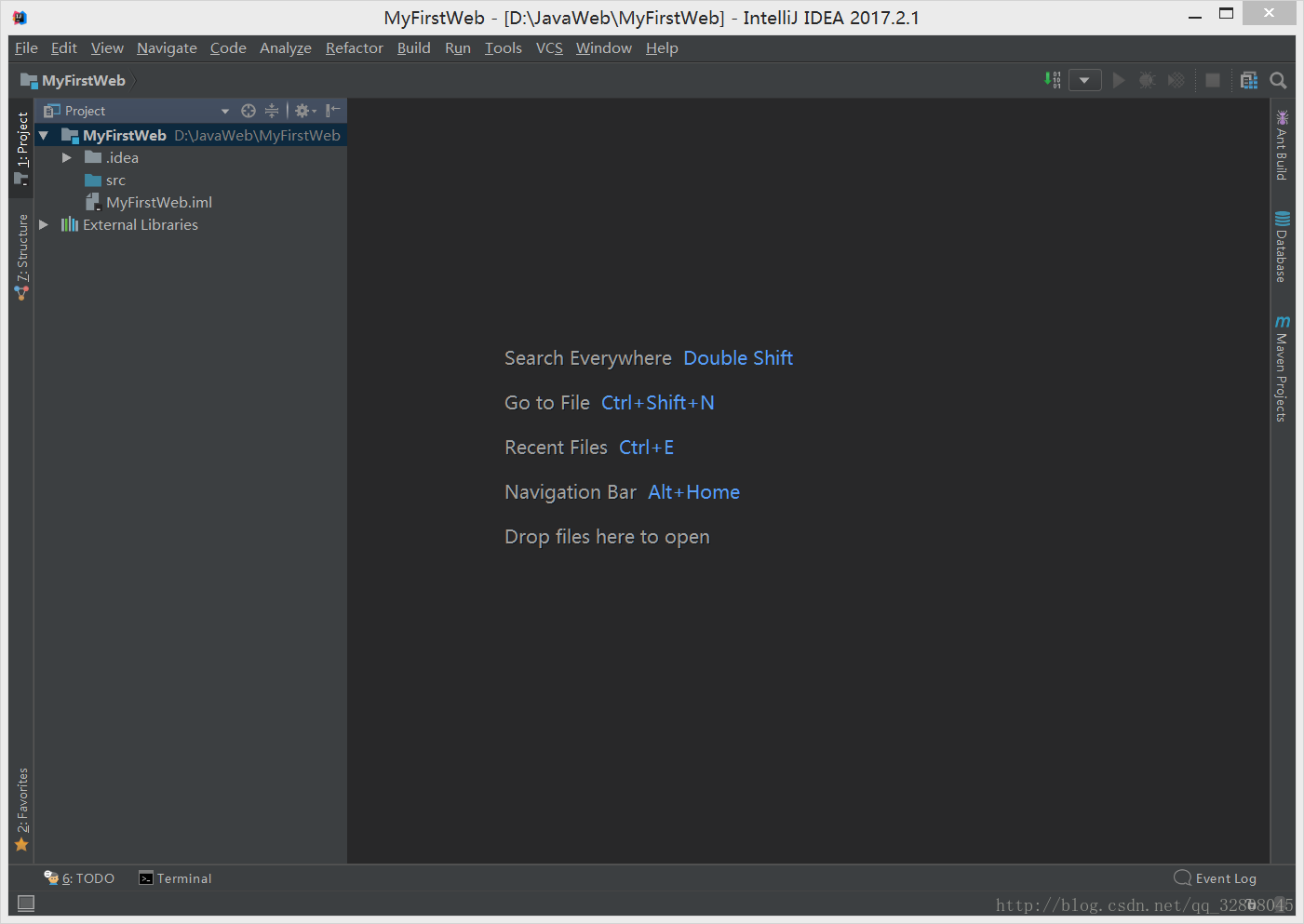This screenshot has width=1304, height=924.
Task: Open the Analyze menu
Action: point(286,47)
